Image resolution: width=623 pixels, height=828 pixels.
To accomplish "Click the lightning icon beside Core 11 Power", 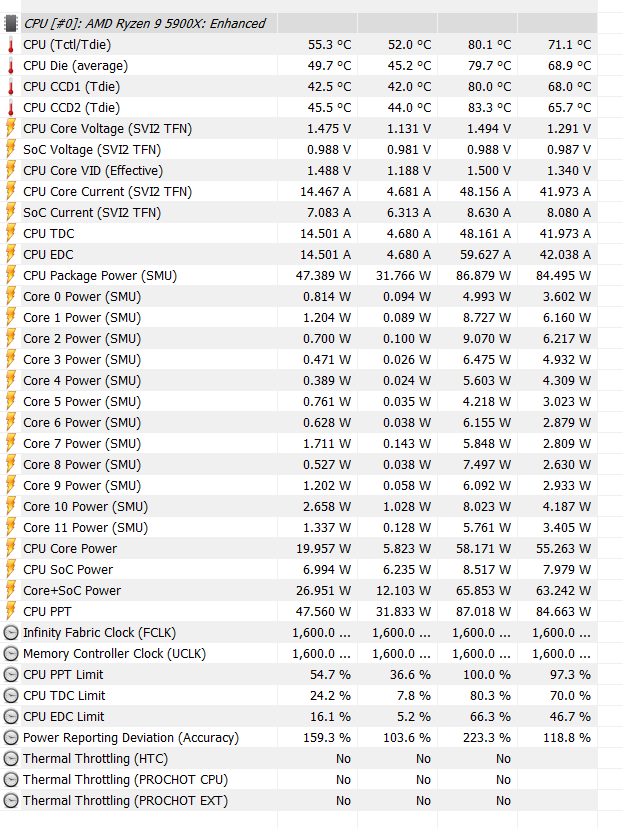I will pyautogui.click(x=11, y=527).
